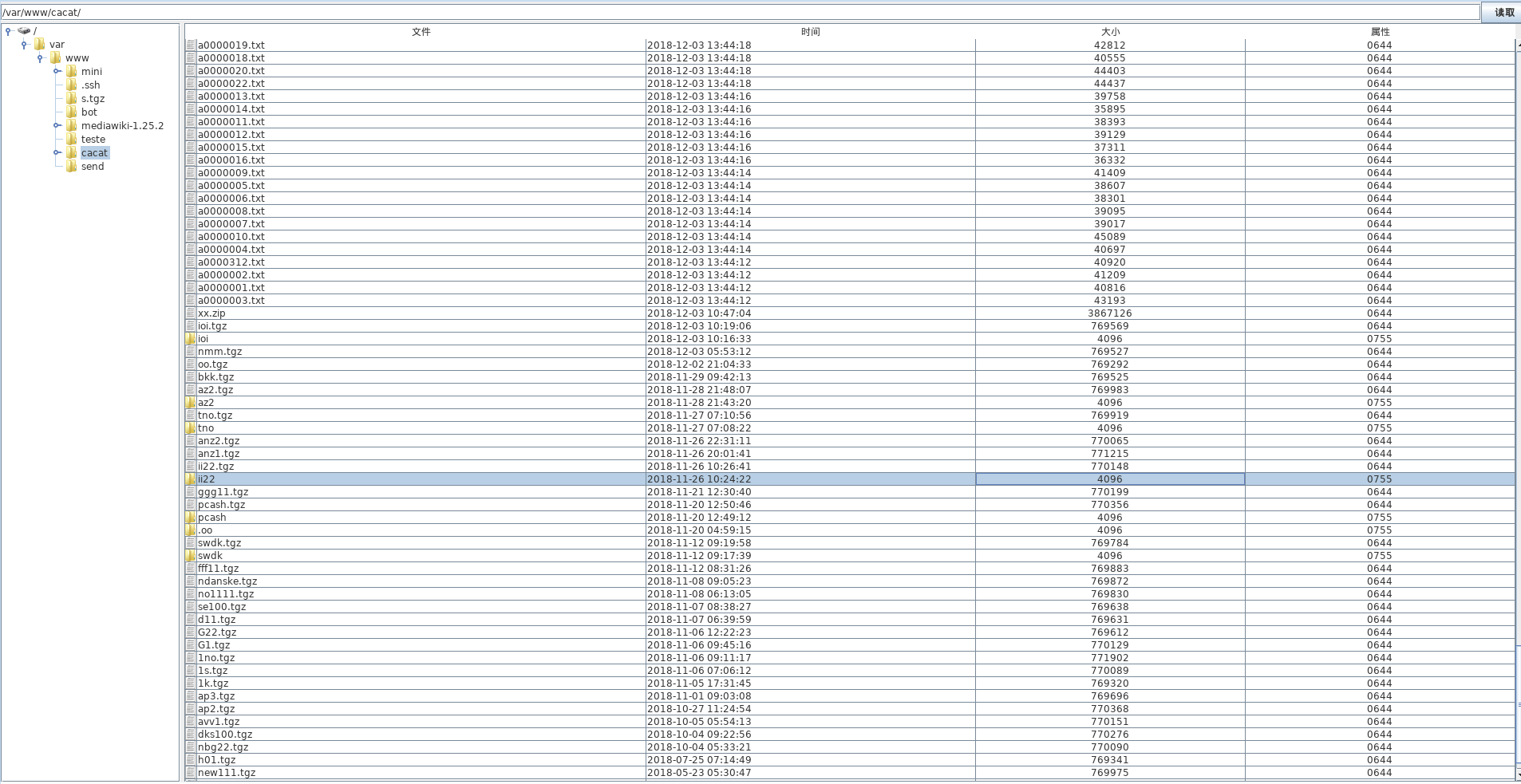Click file name a0000001.txt
Image resolution: width=1521 pixels, height=784 pixels.
point(231,288)
